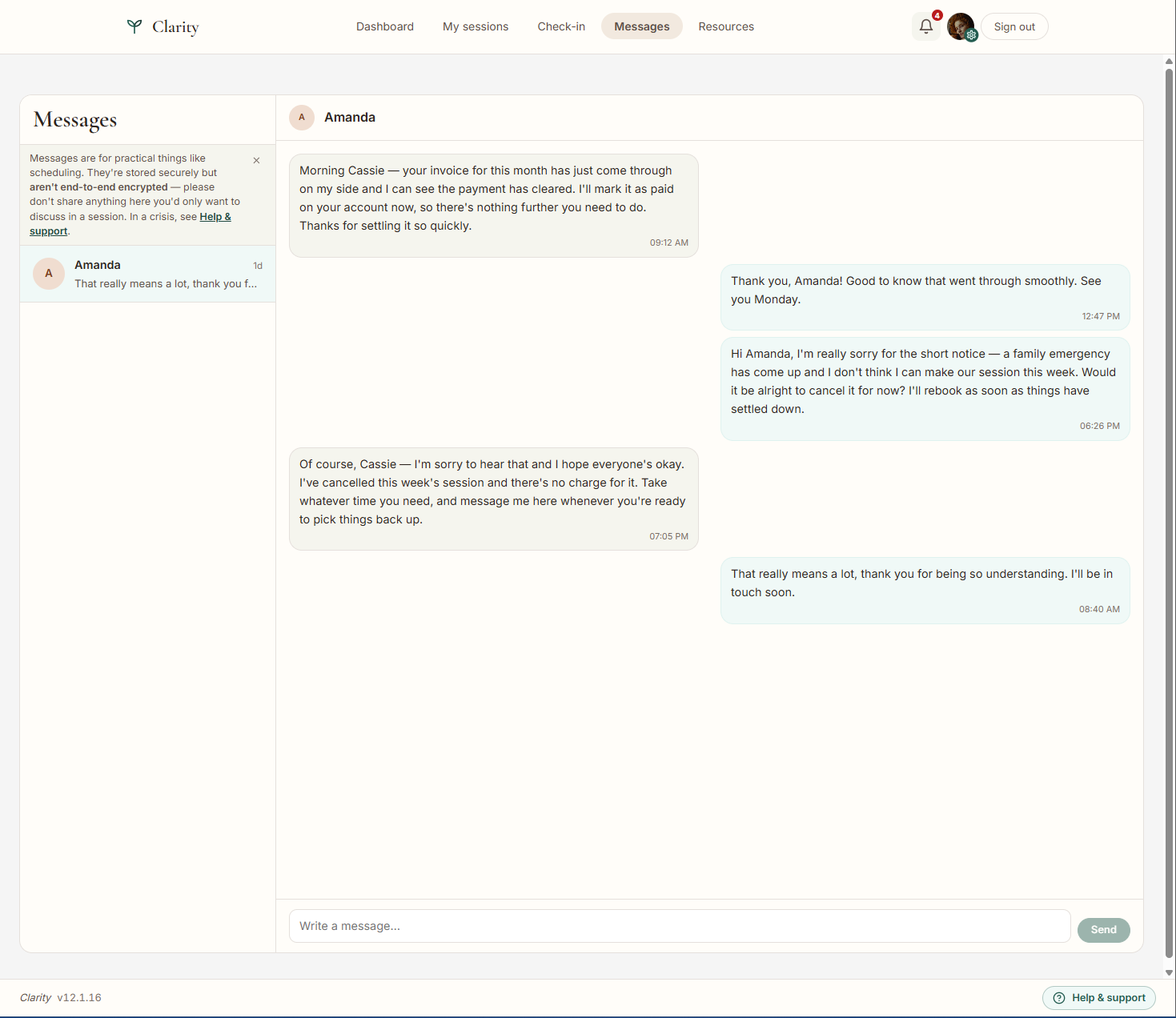Click the page vertical scrollbar
The width and height of the screenshot is (1176, 1018).
click(1170, 512)
